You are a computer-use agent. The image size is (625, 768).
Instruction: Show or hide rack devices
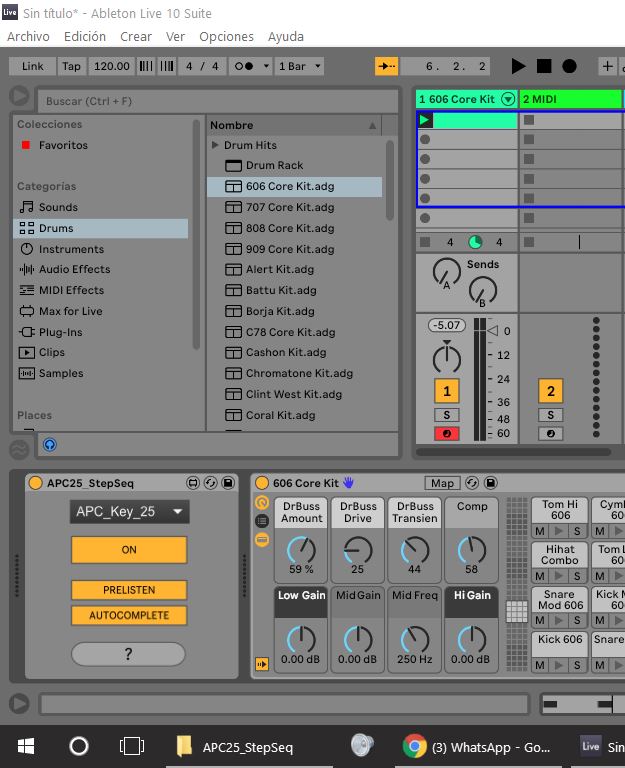[x=262, y=540]
